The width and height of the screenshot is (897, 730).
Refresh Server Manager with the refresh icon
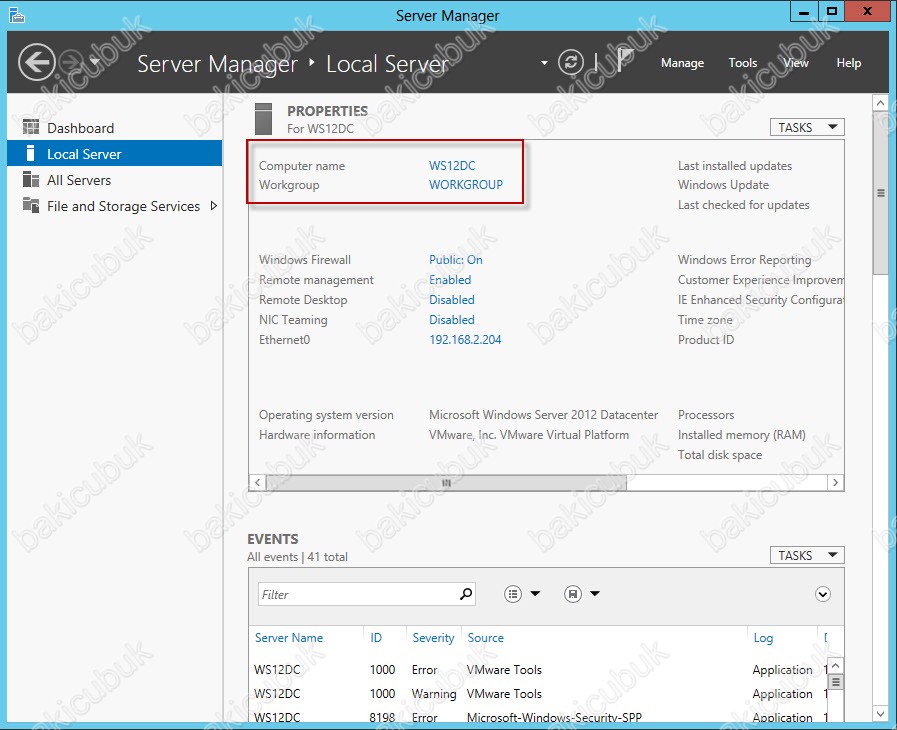pos(570,62)
